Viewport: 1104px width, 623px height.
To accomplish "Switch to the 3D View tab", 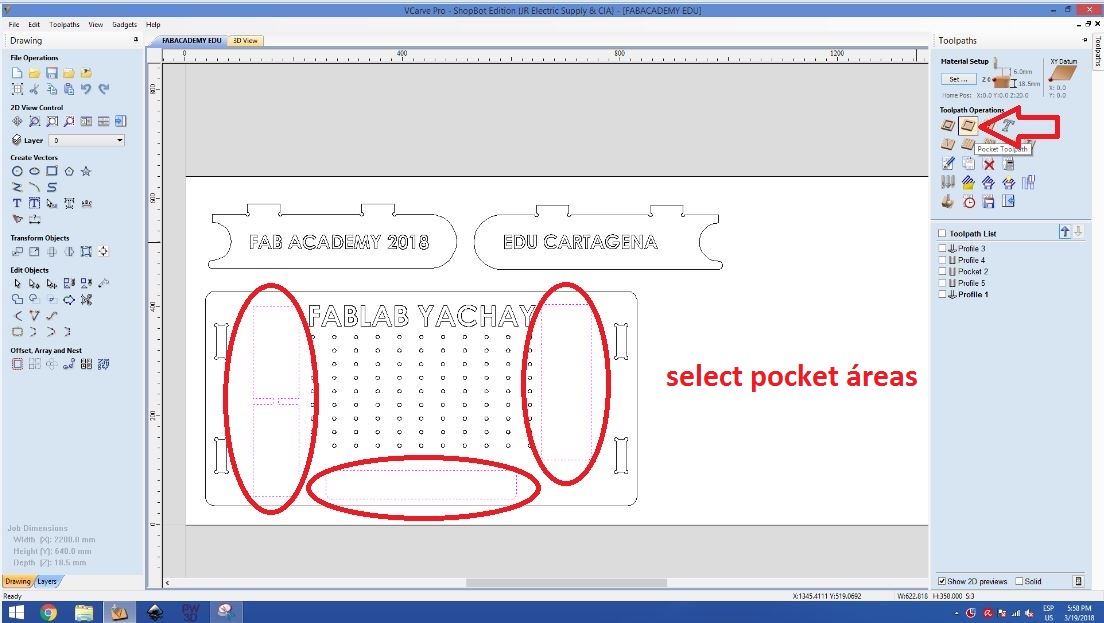I will pos(245,41).
